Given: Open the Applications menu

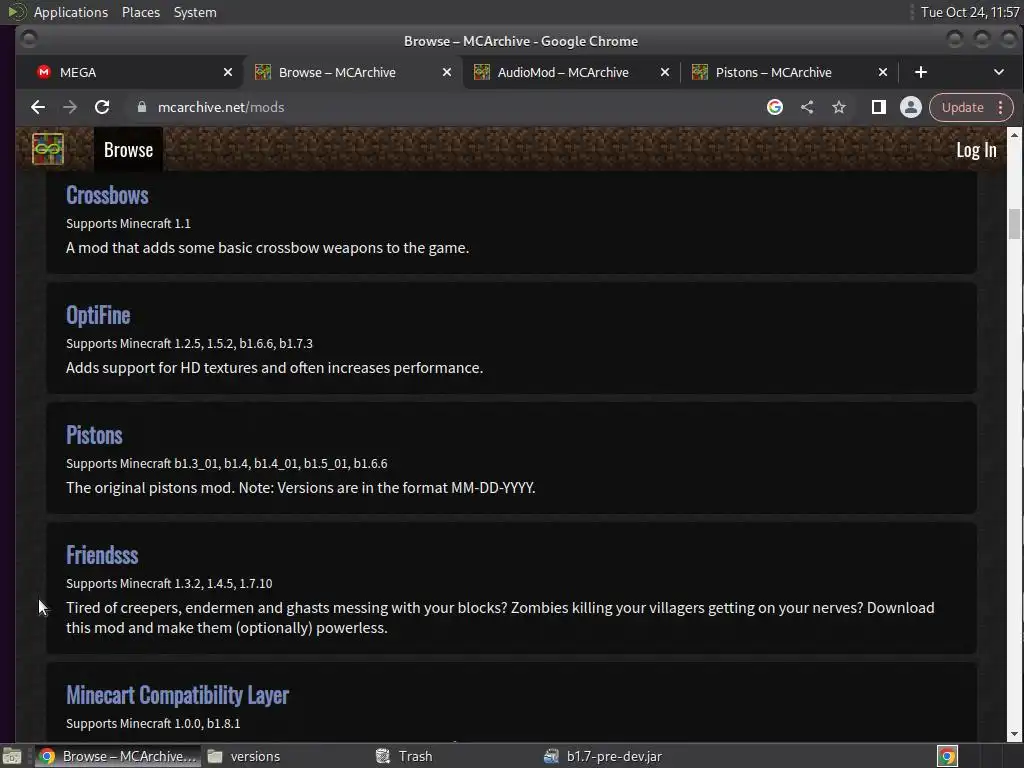Looking at the screenshot, I should click(71, 12).
